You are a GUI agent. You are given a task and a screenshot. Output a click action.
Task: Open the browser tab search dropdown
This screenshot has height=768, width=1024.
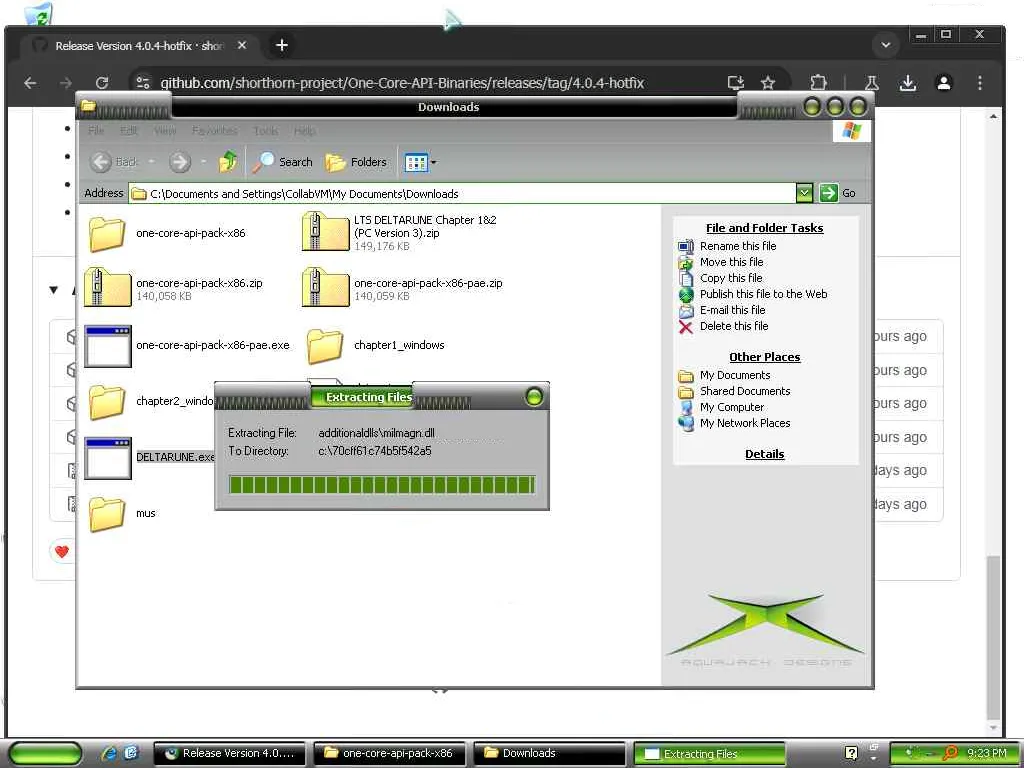[886, 45]
